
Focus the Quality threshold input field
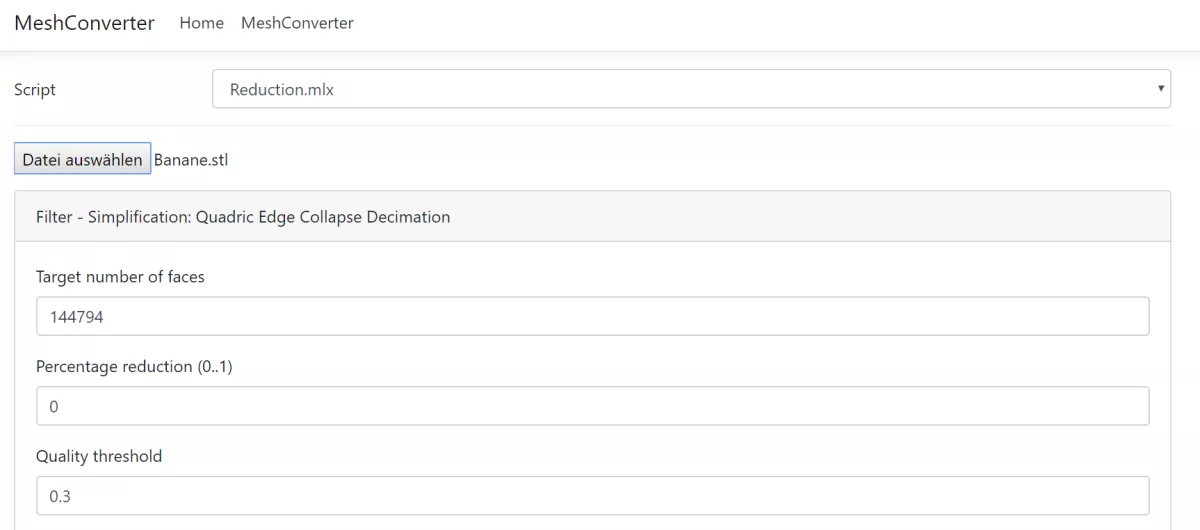point(592,496)
